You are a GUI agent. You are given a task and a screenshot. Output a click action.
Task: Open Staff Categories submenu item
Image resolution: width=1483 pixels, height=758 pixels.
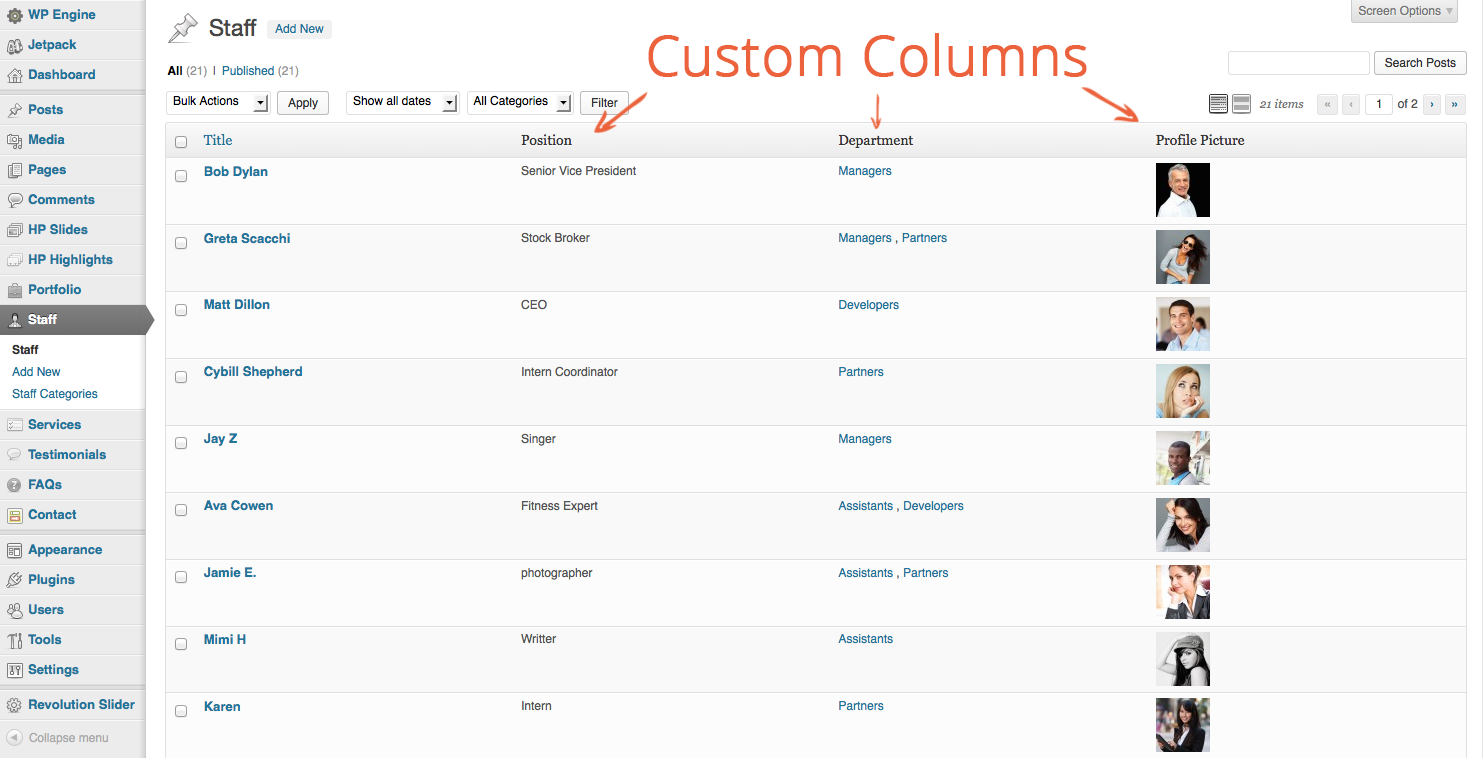click(55, 394)
